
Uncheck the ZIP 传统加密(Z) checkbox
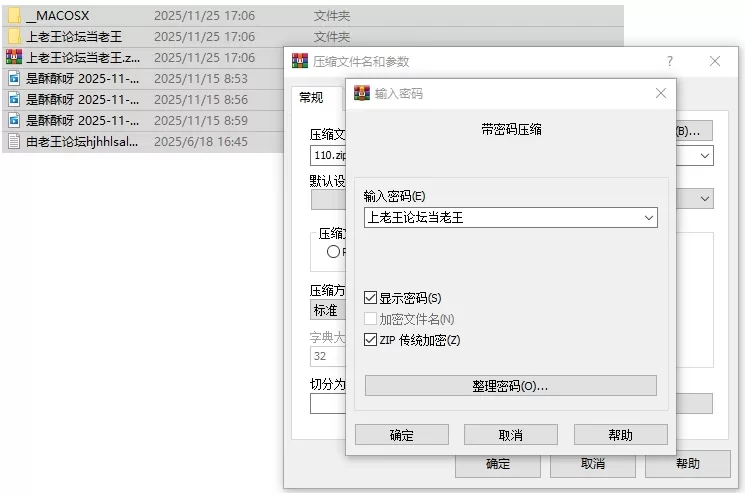pos(370,340)
